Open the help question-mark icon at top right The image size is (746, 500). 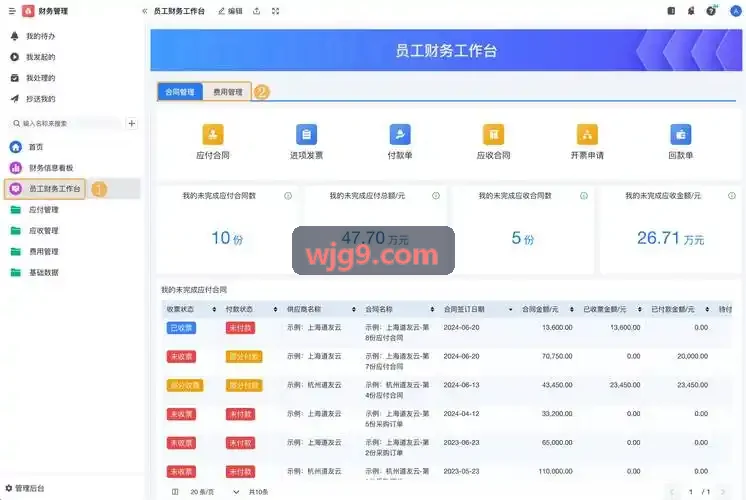pyautogui.click(x=711, y=11)
